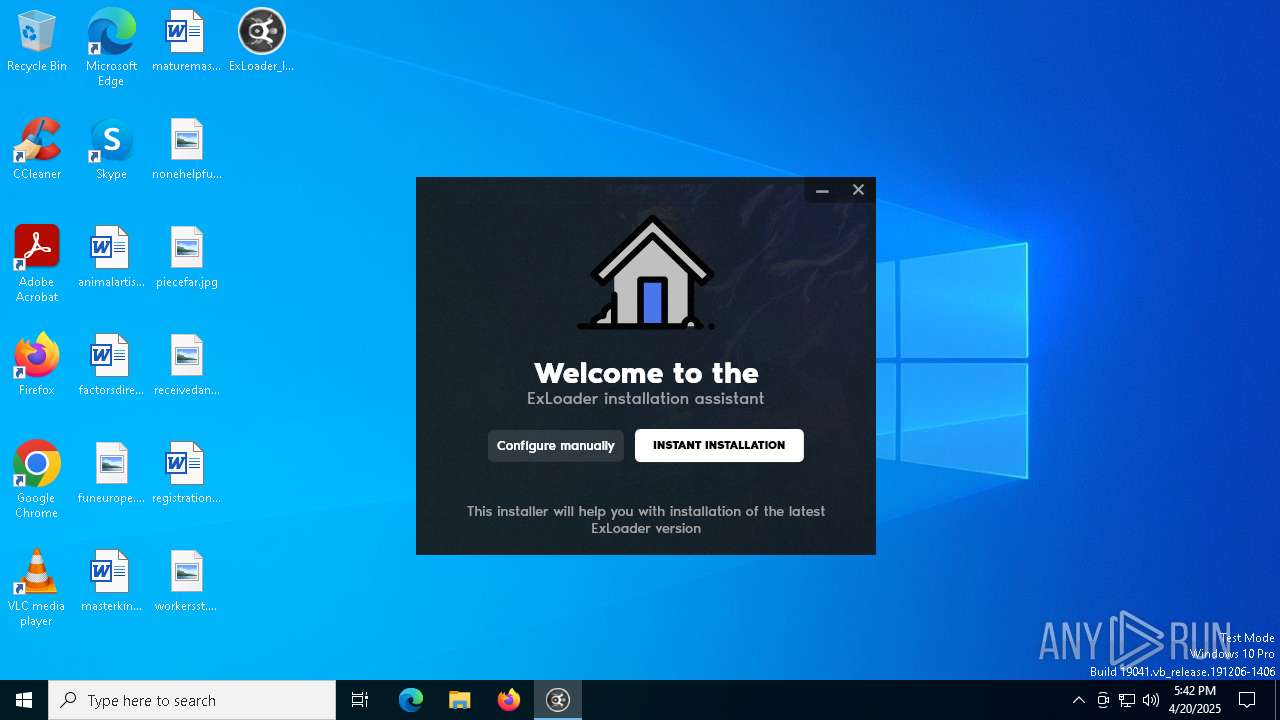Select the Google Chrome desktop shortcut

[x=37, y=480]
